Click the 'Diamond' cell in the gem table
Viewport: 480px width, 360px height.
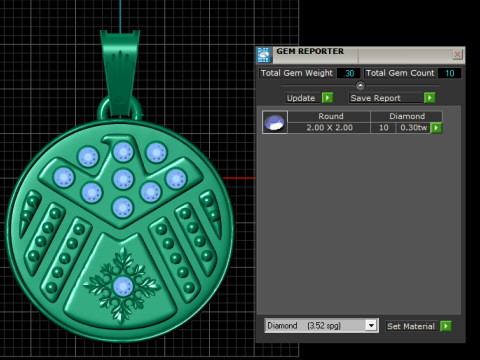click(407, 116)
